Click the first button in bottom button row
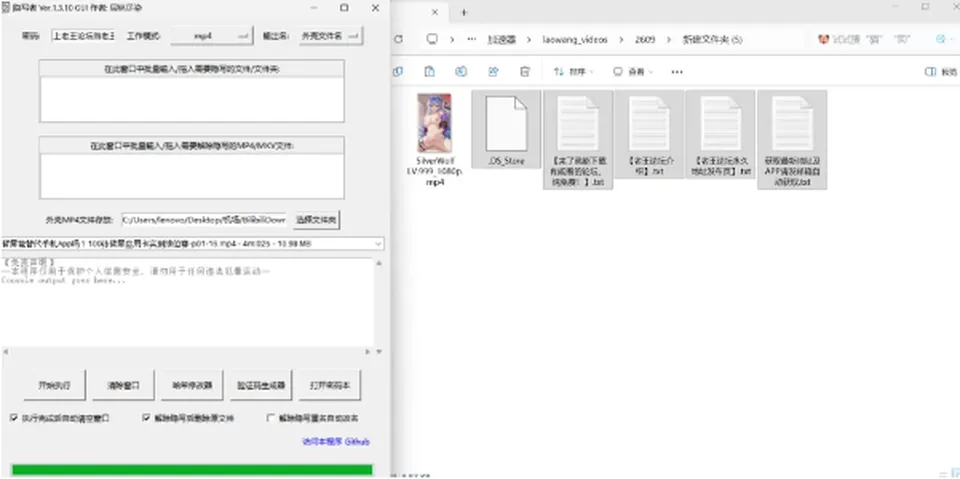The width and height of the screenshot is (960, 479). point(54,385)
